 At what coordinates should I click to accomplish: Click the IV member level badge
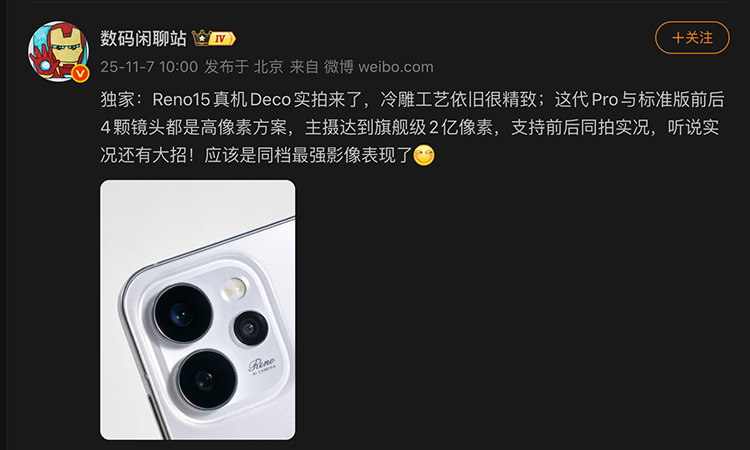(222, 38)
